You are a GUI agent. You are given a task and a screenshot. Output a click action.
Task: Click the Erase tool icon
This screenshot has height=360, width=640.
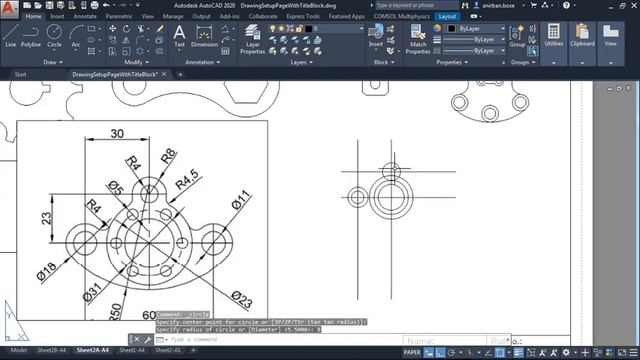tap(160, 29)
